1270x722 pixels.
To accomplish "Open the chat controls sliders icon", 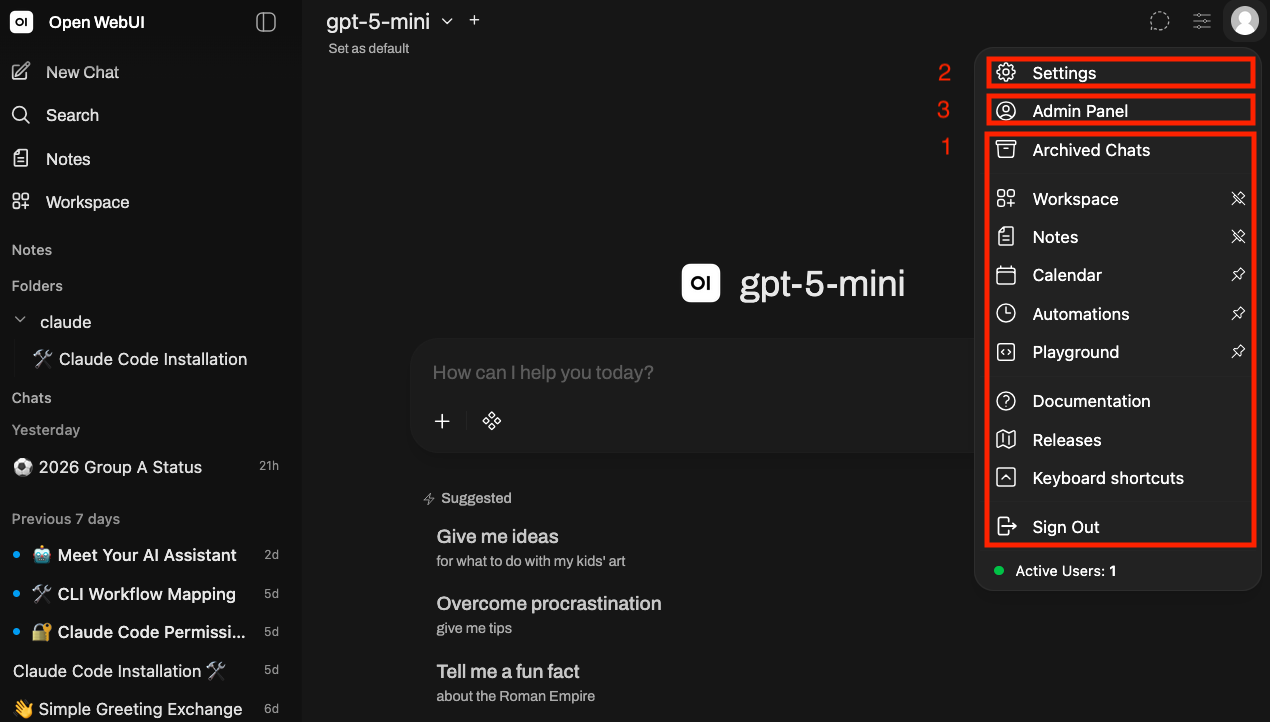I will click(x=1202, y=21).
